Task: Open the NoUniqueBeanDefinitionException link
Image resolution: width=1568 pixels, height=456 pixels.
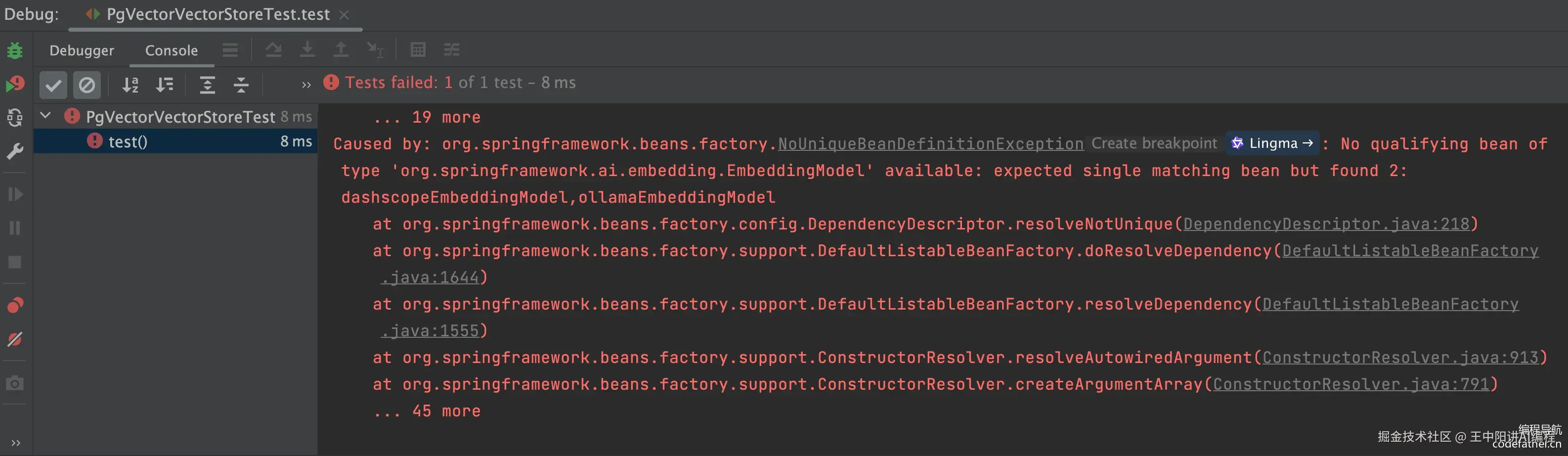Action: (x=930, y=144)
